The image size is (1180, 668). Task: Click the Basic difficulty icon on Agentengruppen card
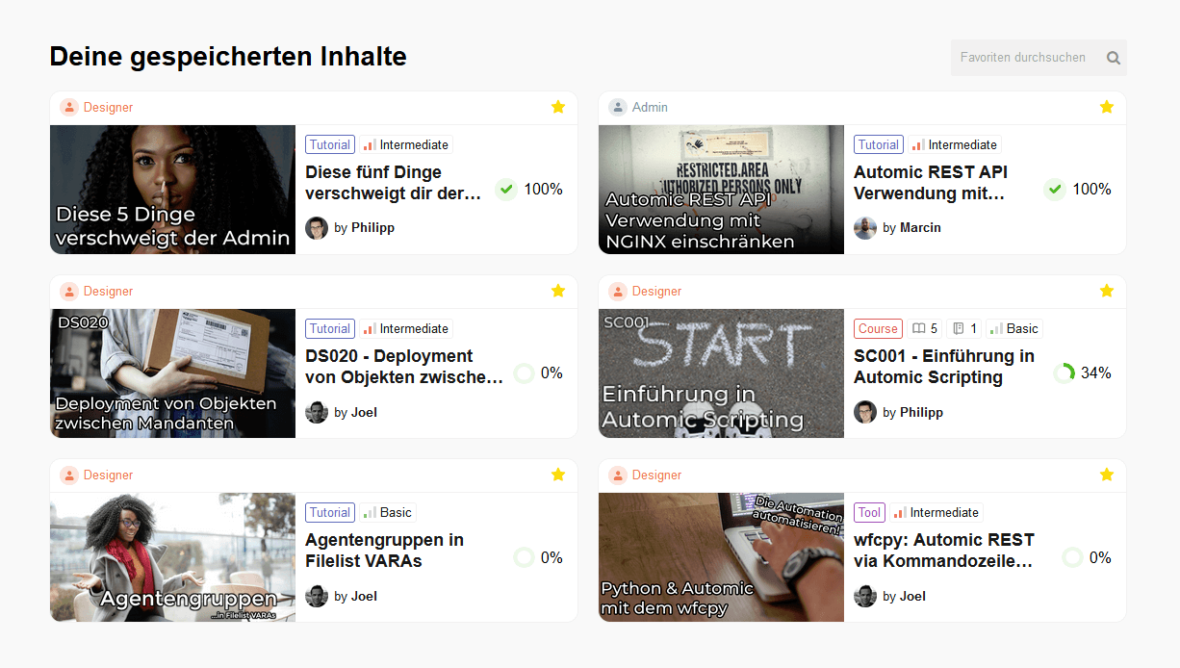click(368, 512)
